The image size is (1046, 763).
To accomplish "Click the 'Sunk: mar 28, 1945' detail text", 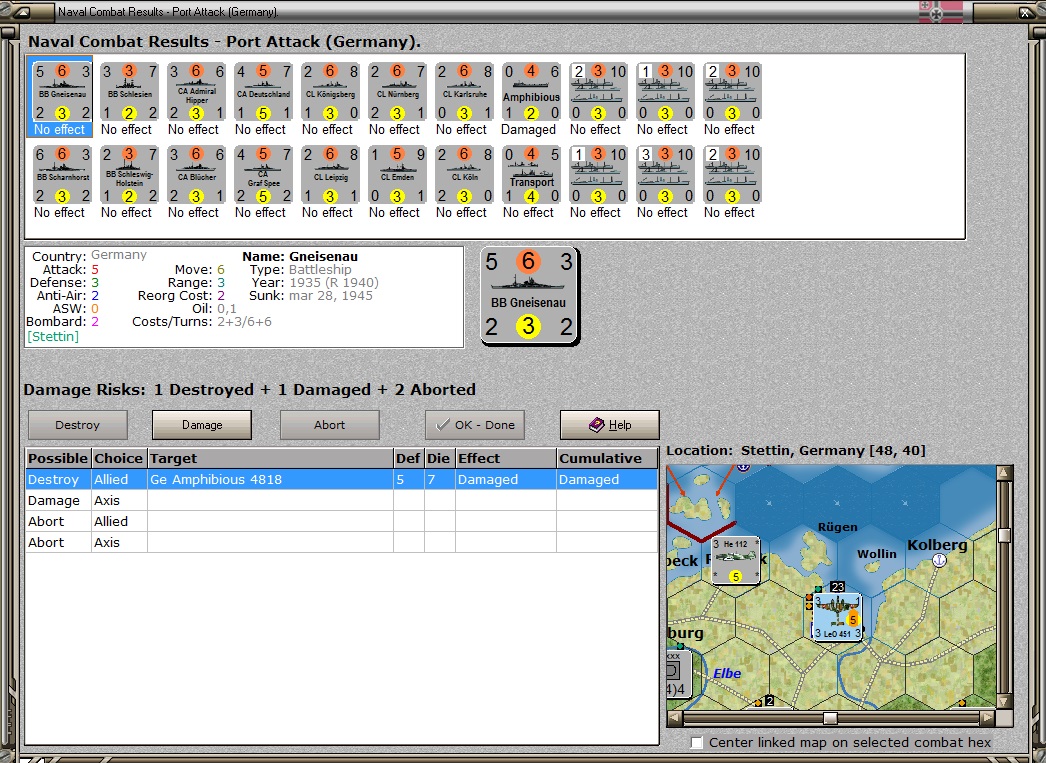I will 311,295.
